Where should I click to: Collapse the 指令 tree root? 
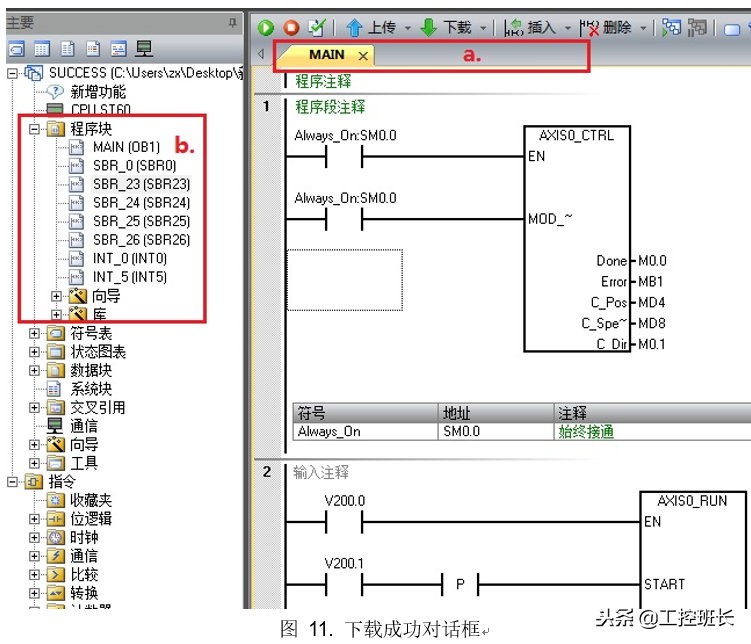click(12, 482)
